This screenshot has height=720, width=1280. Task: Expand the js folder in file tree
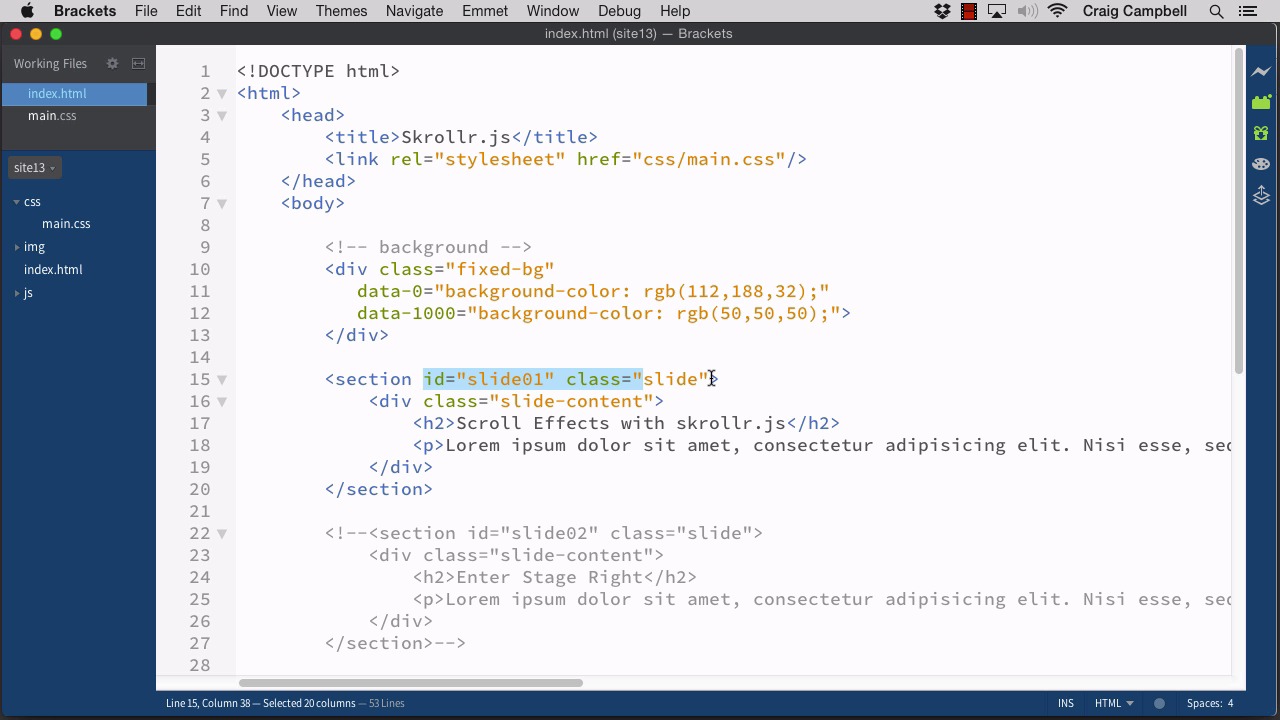click(x=17, y=293)
